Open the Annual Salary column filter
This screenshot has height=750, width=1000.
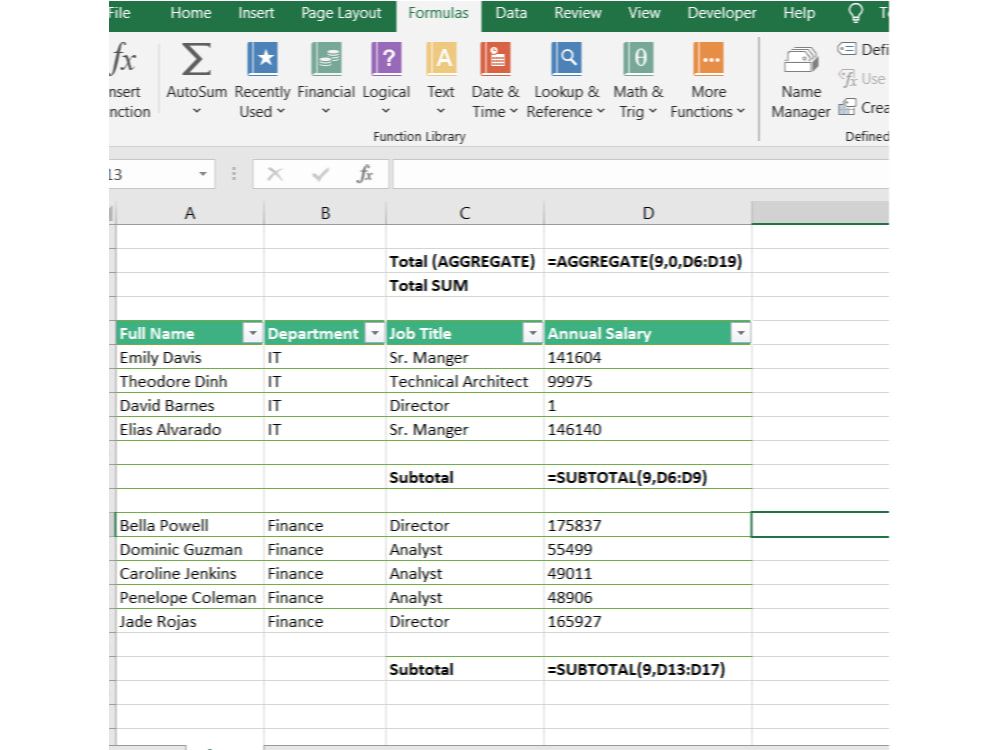[740, 333]
